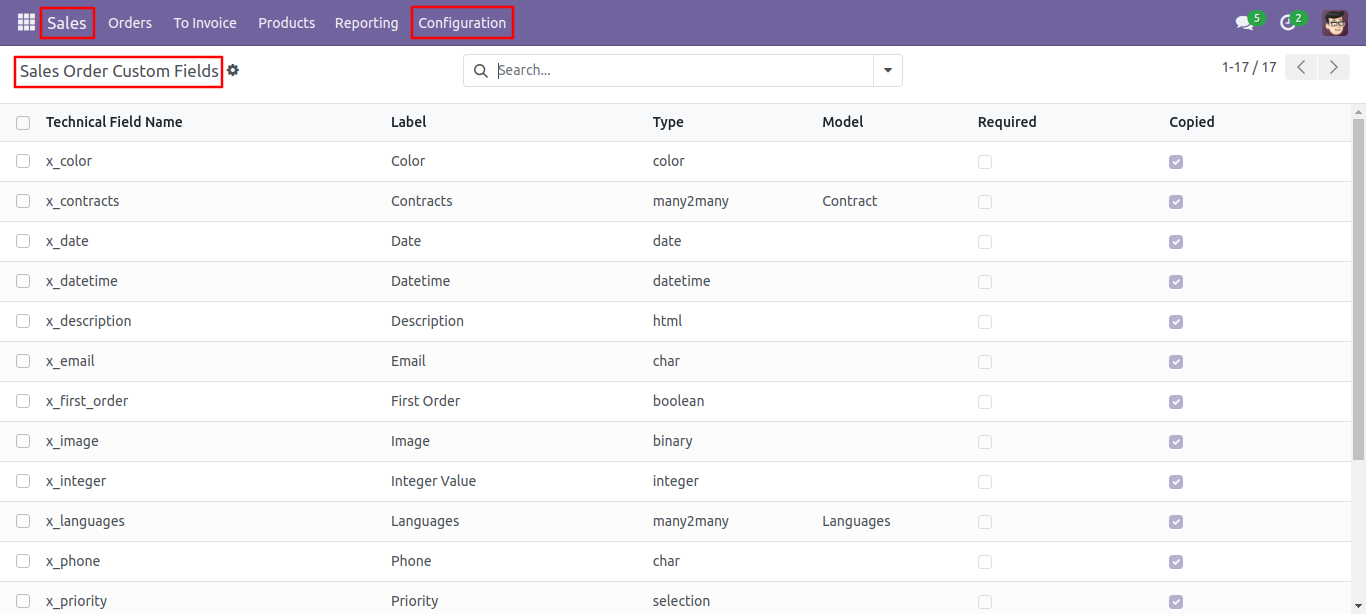Click the Contract model cell
This screenshot has height=614, width=1366.
pyautogui.click(x=850, y=201)
